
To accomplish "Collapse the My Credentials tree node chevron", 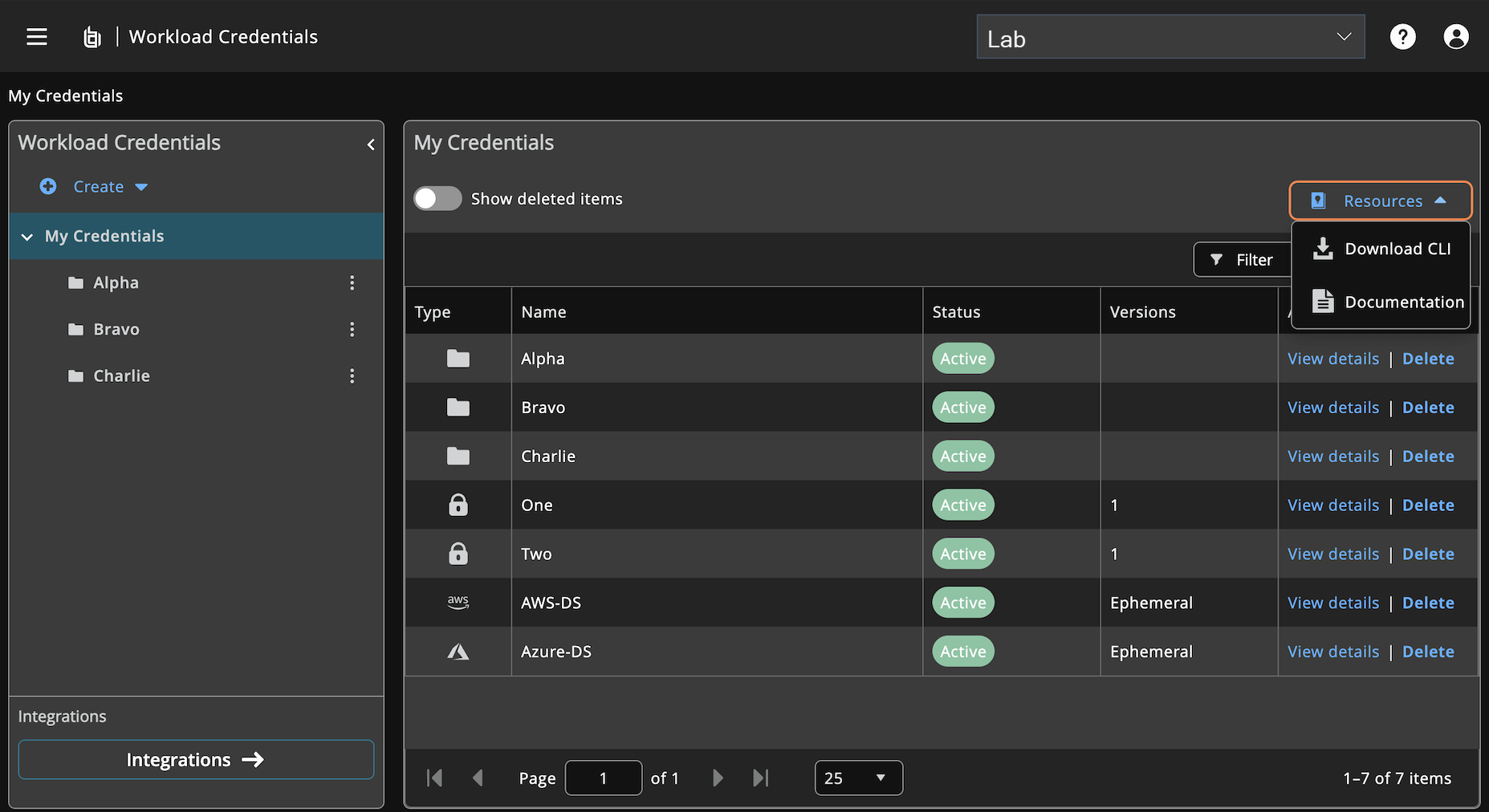I will click(x=27, y=237).
